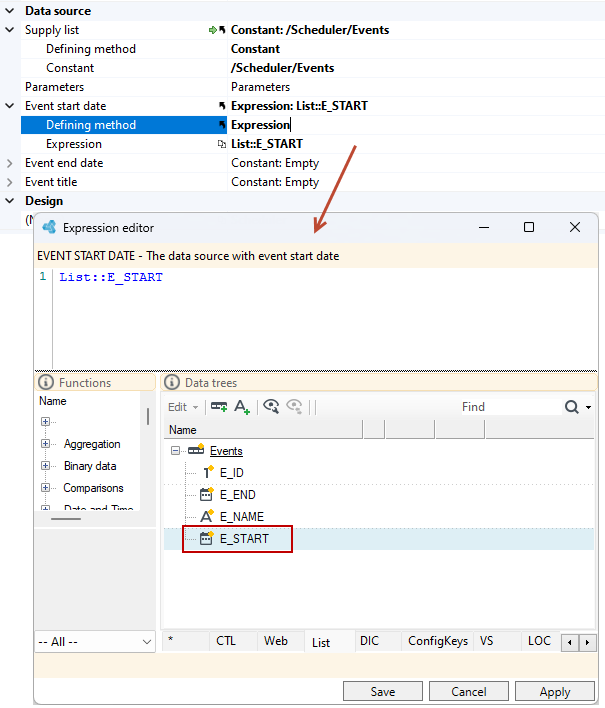
Task: Click the Expression editor app icon
Action: [49, 227]
